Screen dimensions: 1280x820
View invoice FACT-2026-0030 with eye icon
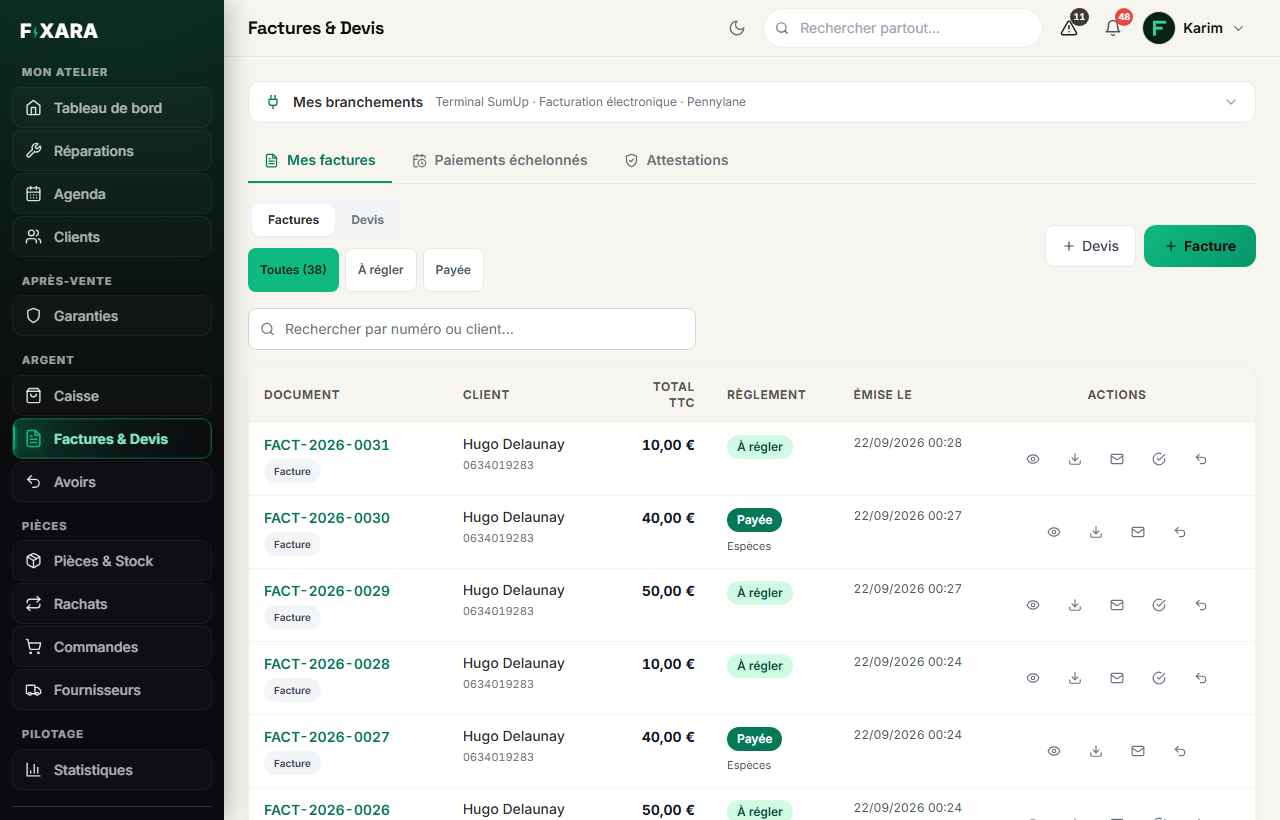[1054, 532]
